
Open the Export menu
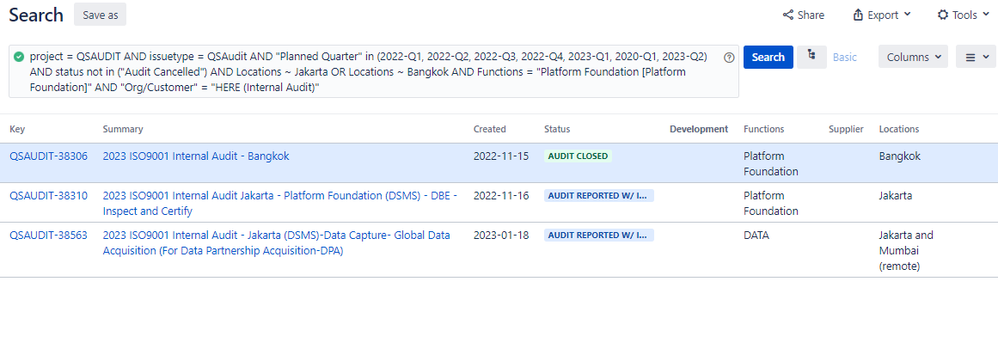[x=882, y=15]
